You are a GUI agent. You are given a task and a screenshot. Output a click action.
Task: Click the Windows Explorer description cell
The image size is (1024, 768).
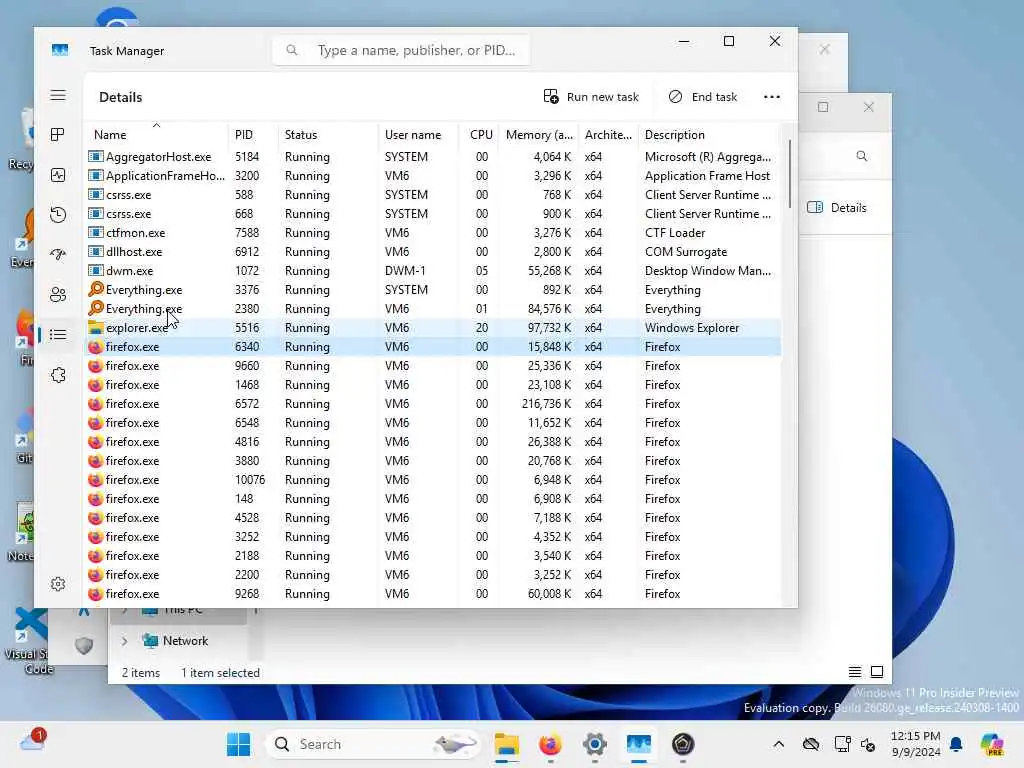point(692,328)
